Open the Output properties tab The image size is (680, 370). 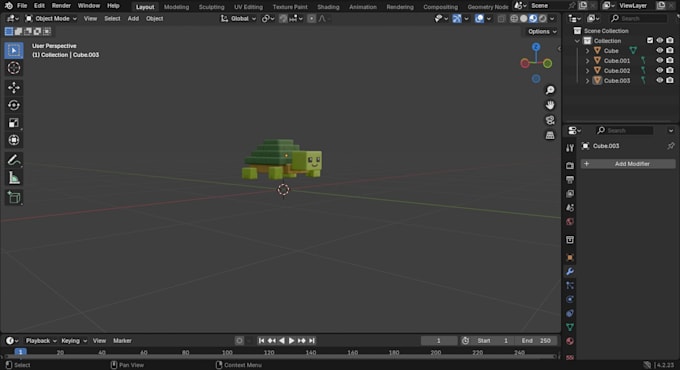(570, 180)
